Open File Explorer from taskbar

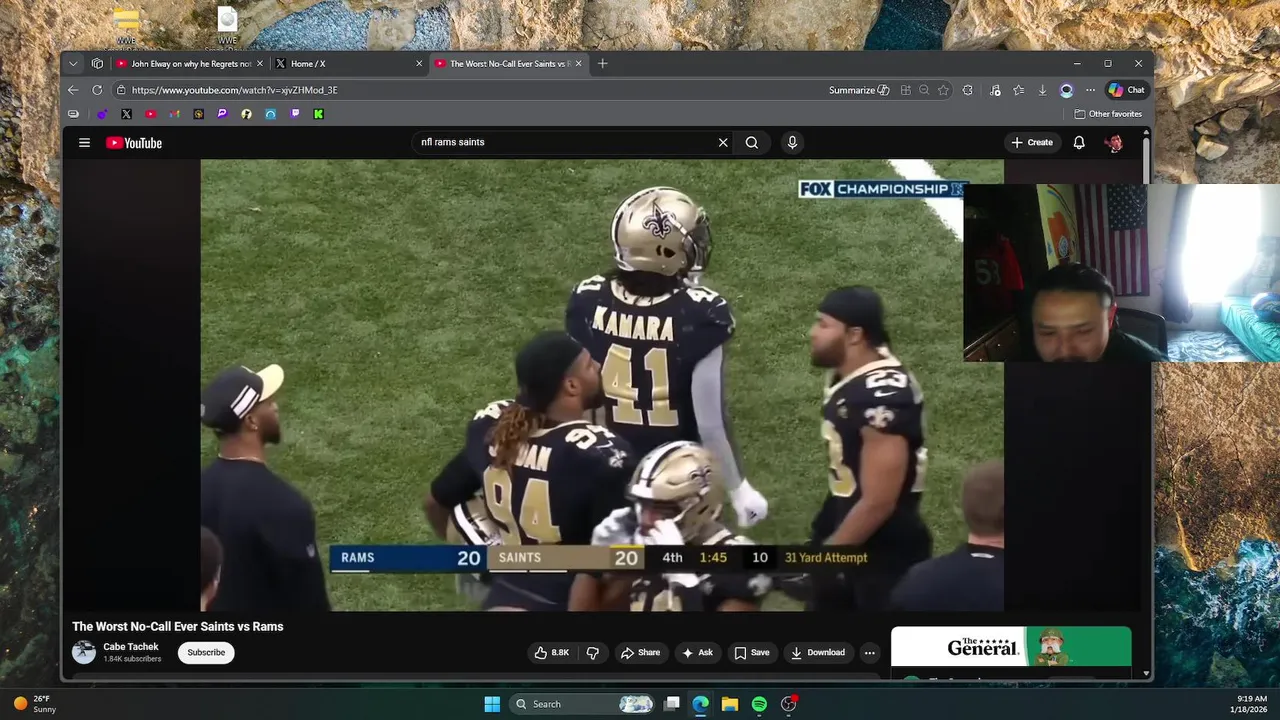[x=730, y=704]
